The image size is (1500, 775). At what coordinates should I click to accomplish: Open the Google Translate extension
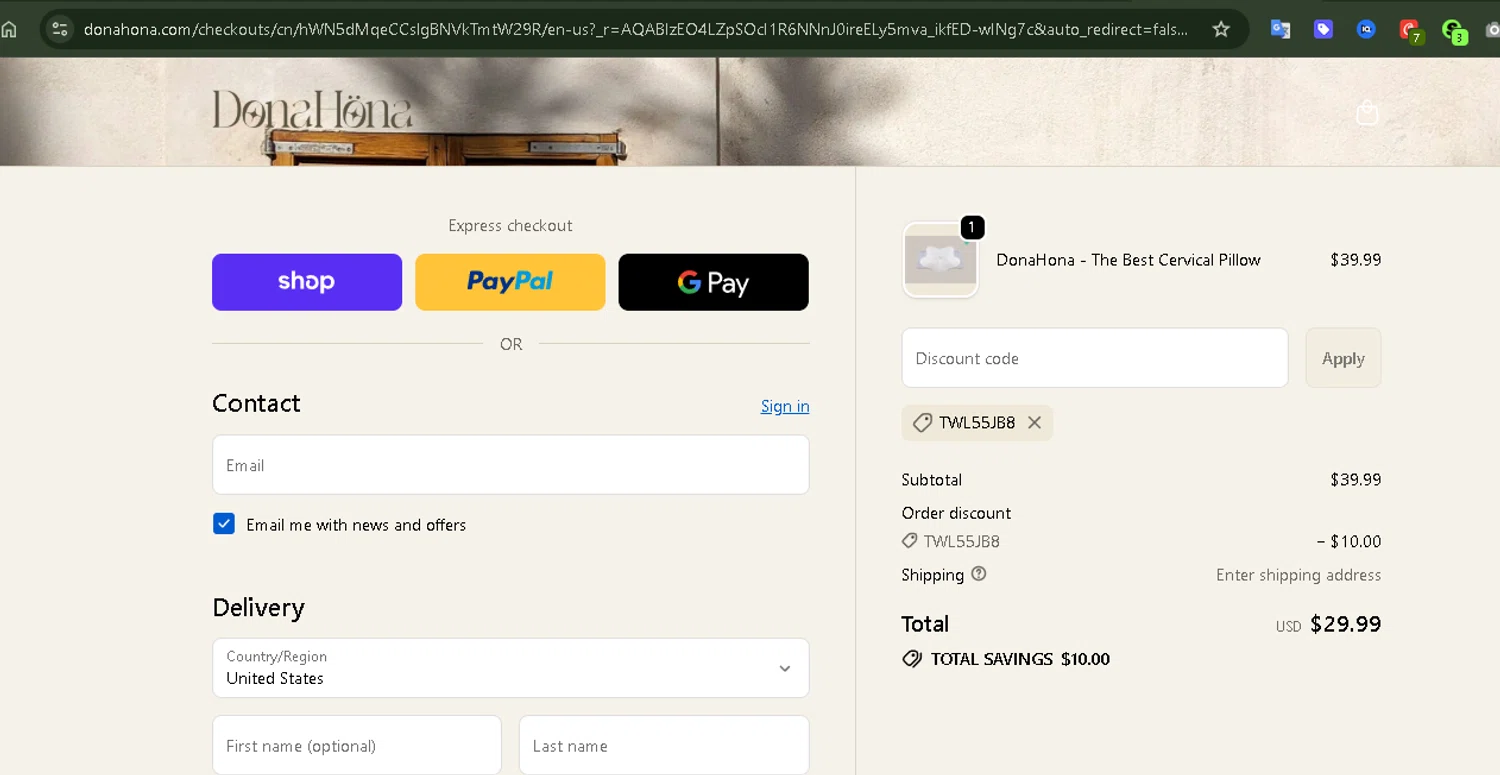tap(1280, 29)
